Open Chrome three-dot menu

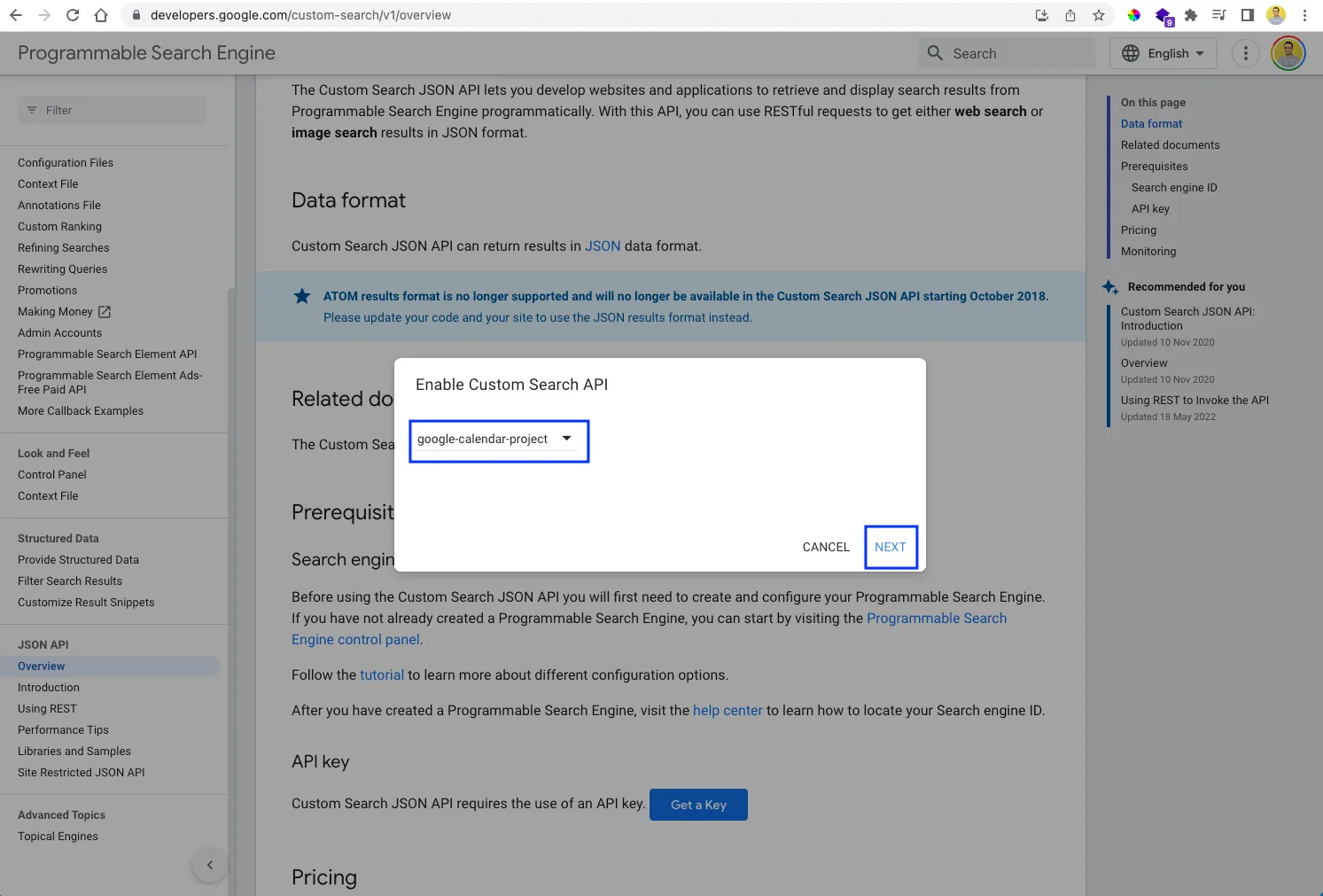pyautogui.click(x=1304, y=15)
